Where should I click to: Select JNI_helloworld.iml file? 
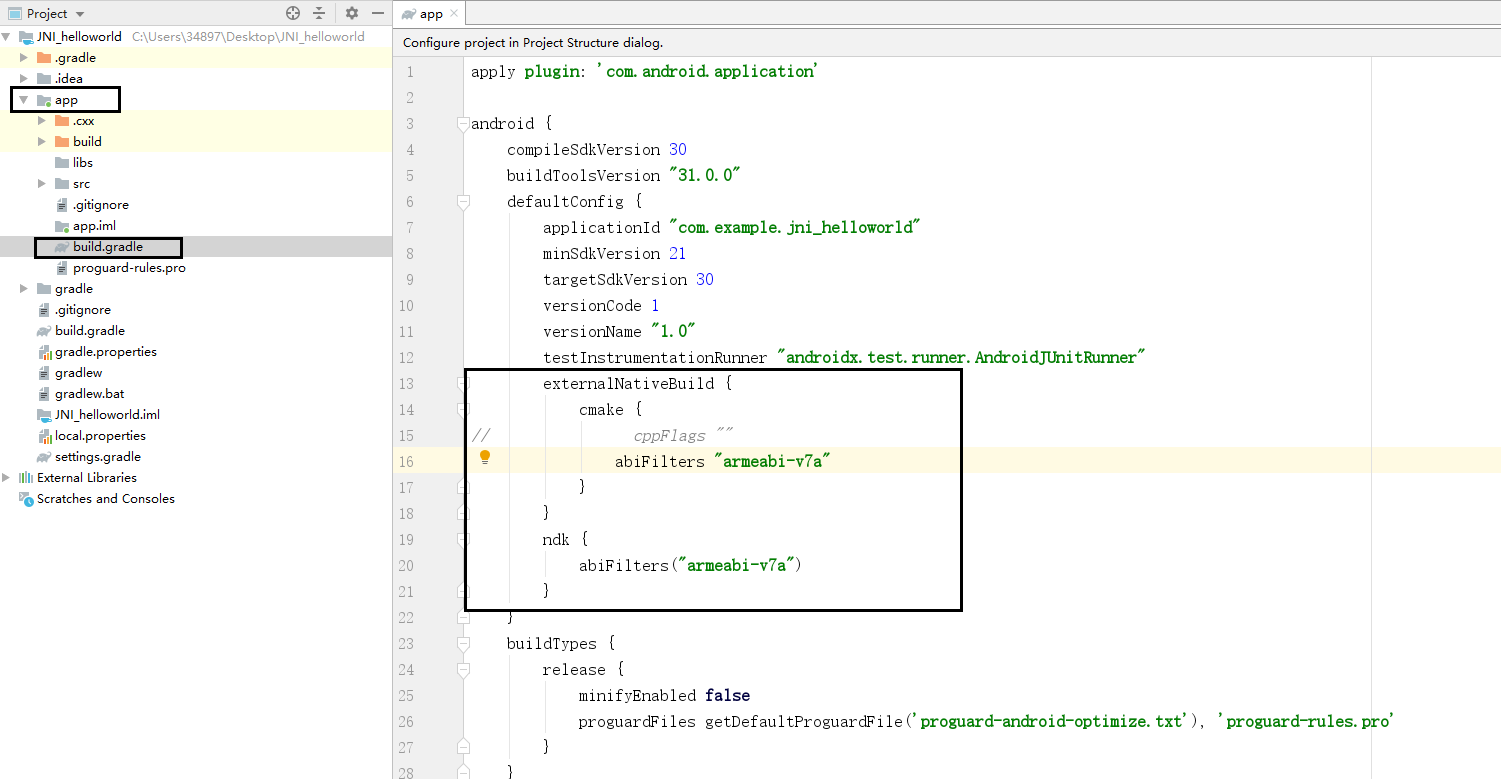point(107,414)
